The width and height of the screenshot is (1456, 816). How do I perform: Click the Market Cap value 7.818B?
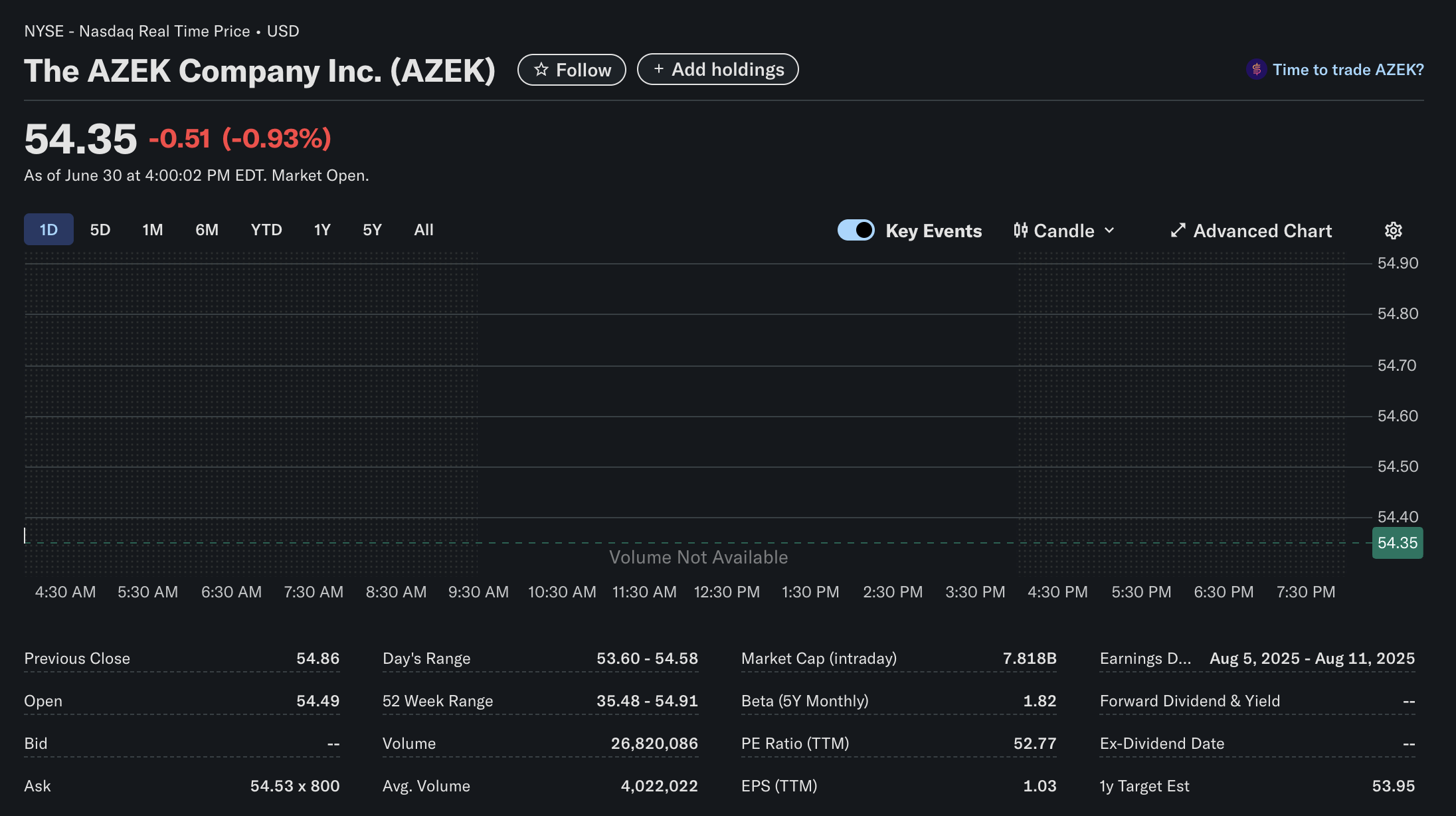pos(1030,659)
